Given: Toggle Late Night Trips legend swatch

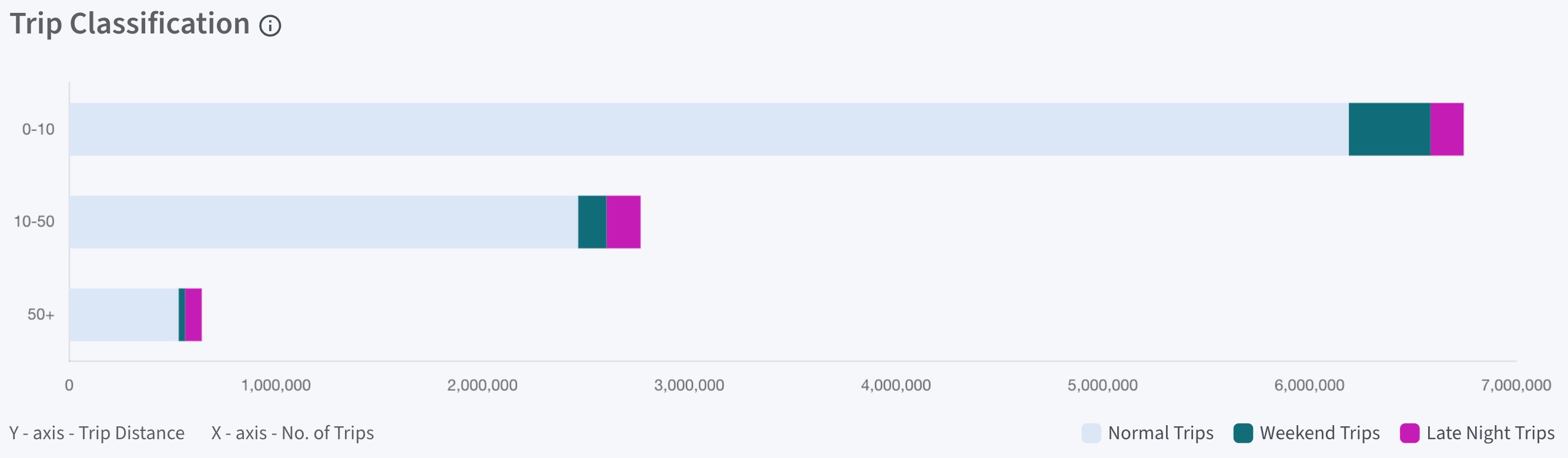Looking at the screenshot, I should (1410, 433).
